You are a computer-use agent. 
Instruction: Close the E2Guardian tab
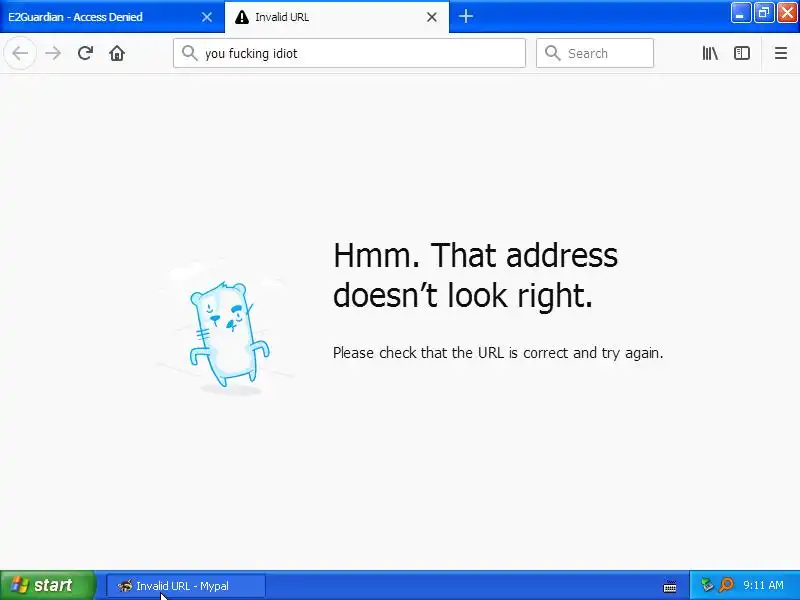(207, 17)
